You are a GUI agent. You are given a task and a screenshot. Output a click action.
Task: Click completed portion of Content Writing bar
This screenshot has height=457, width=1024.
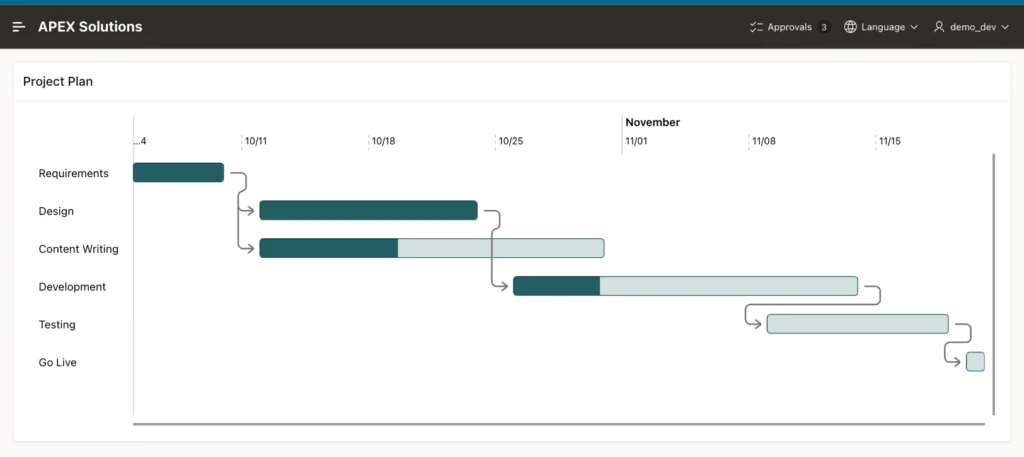pos(328,248)
